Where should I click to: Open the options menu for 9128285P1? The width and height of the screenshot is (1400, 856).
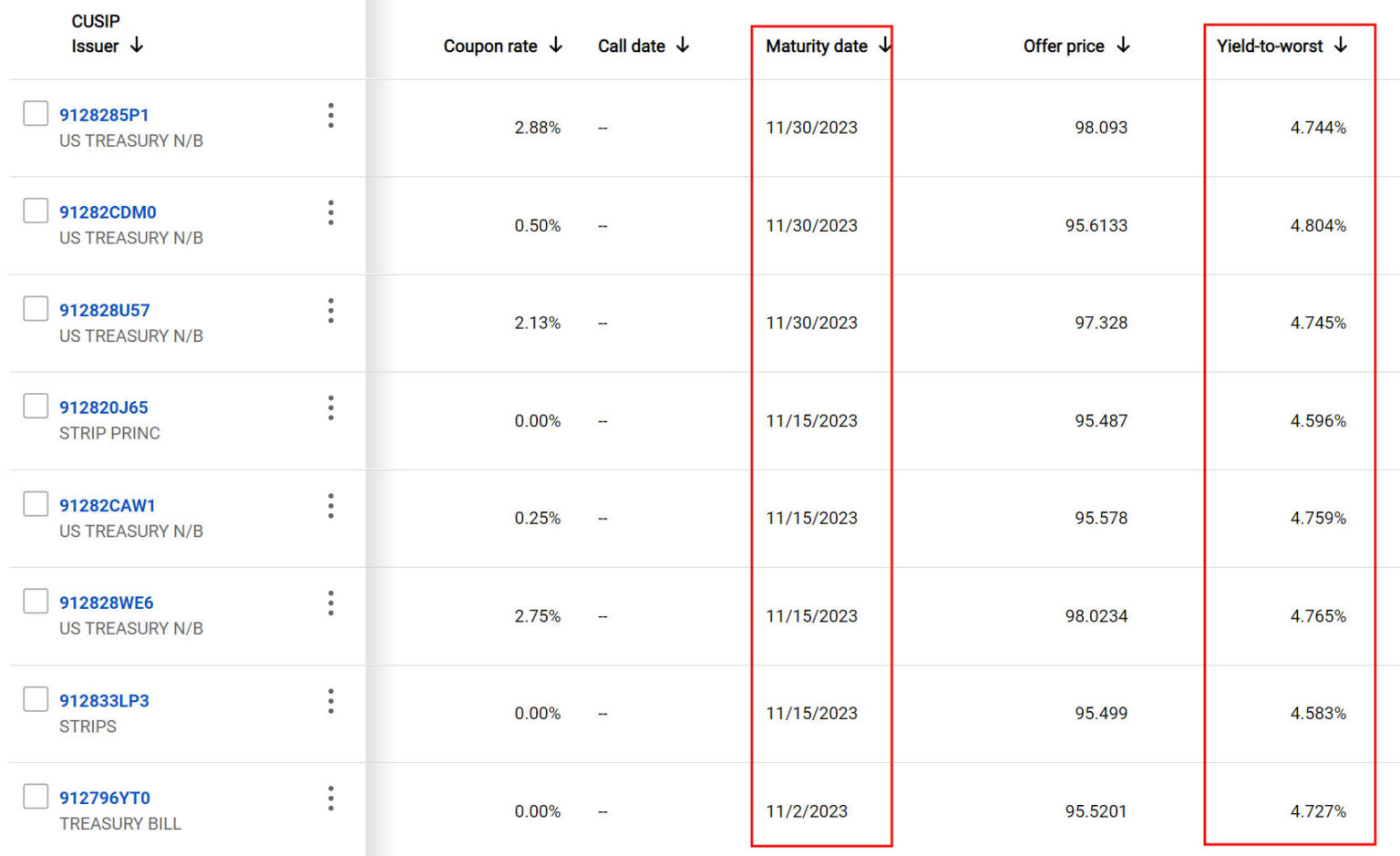tap(332, 116)
